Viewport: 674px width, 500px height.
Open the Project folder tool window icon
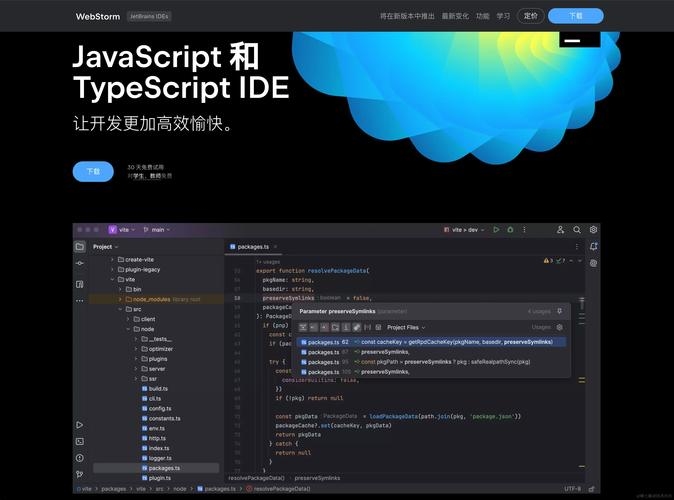(79, 246)
